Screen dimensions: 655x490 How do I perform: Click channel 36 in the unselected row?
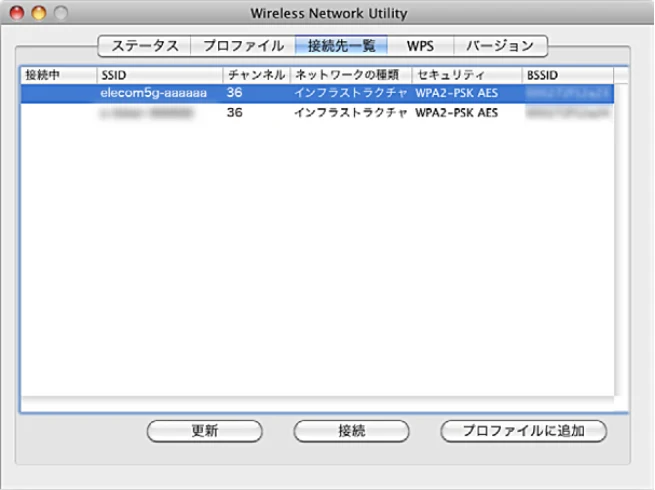coord(234,113)
